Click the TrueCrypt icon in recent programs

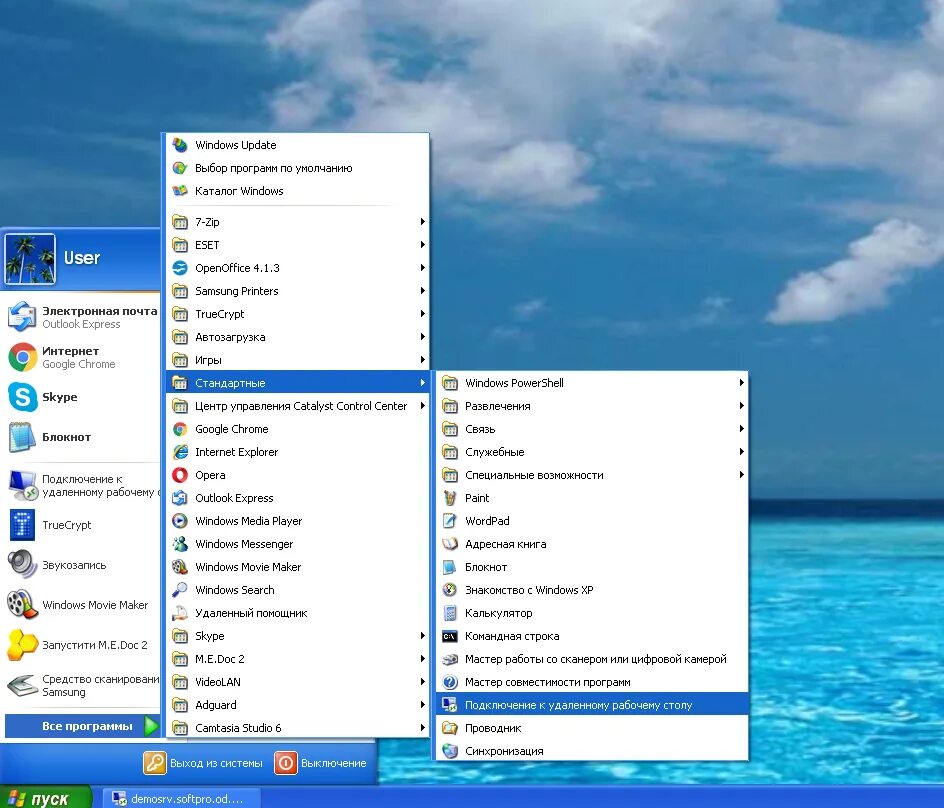[22, 525]
